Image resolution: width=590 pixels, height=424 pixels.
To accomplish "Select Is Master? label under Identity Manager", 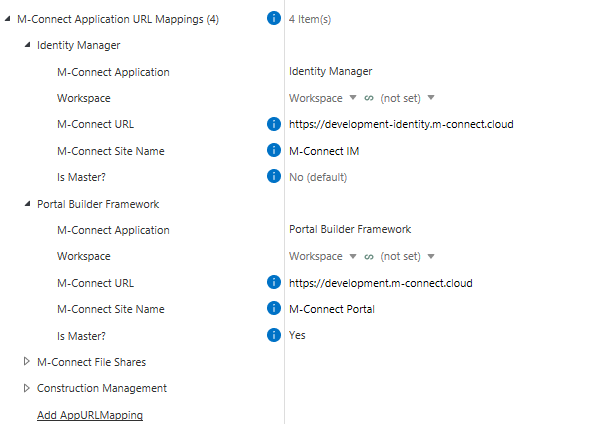I will [x=81, y=177].
